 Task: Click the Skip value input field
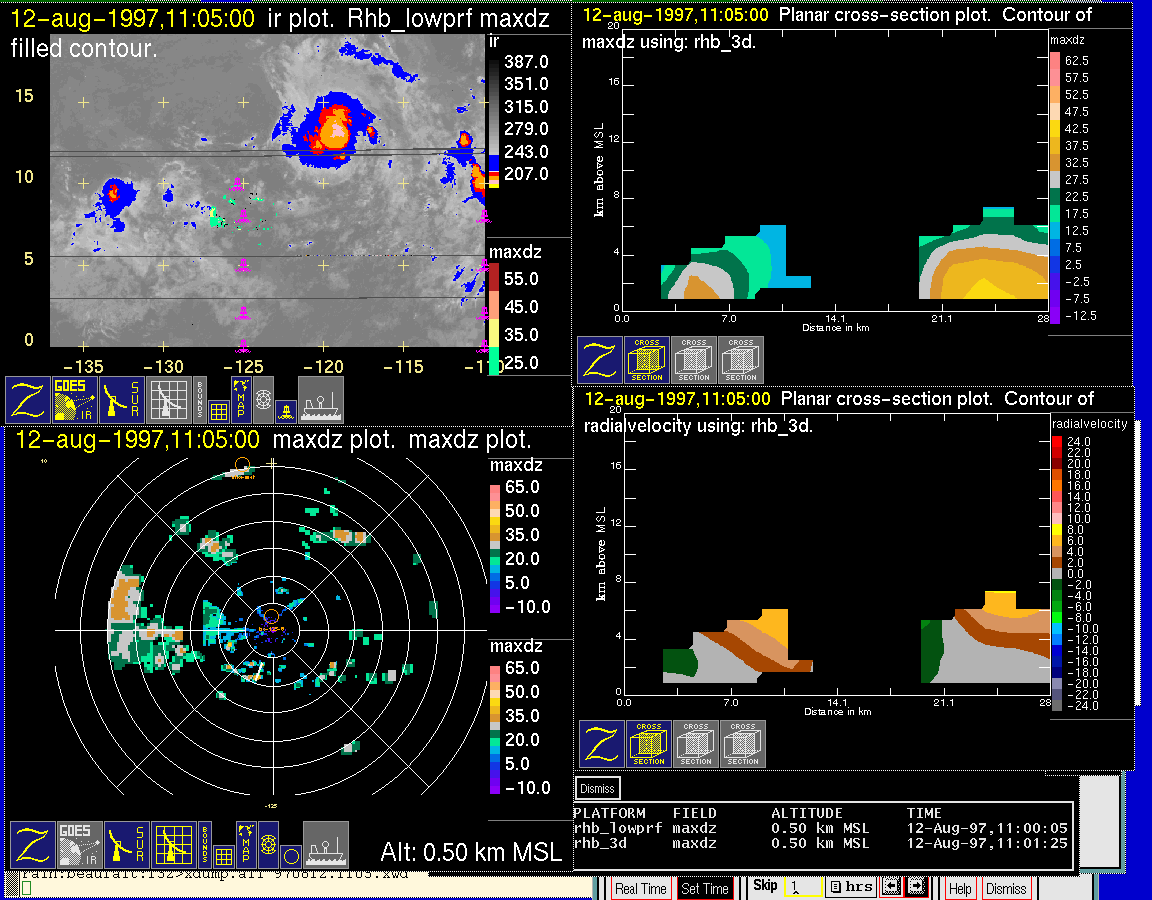803,887
